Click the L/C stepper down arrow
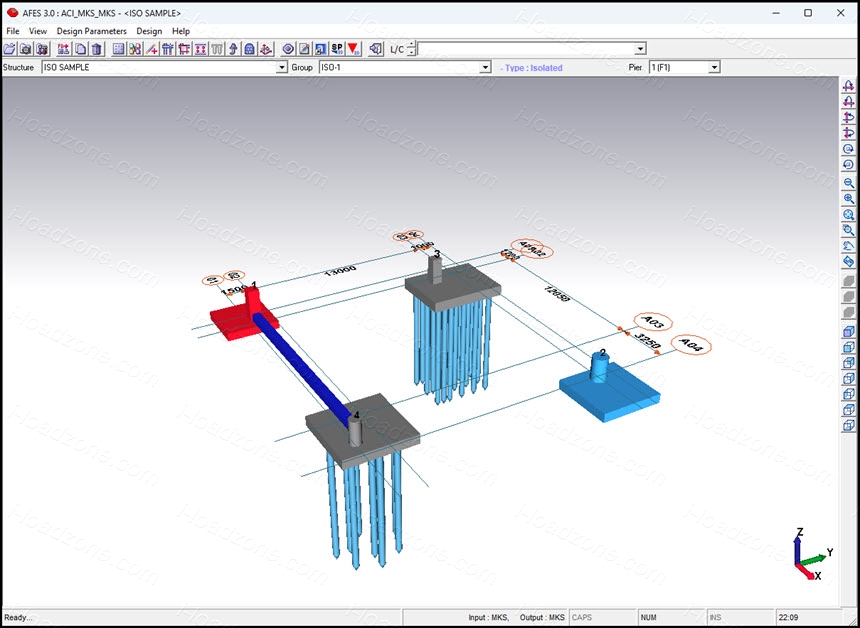 (x=412, y=53)
